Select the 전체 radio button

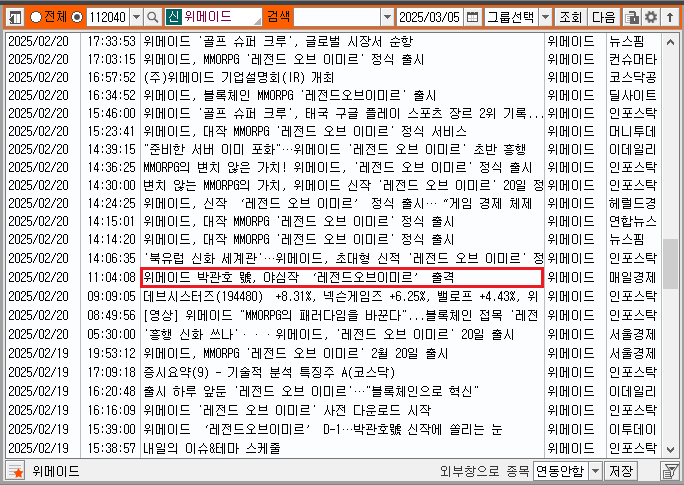pos(36,17)
